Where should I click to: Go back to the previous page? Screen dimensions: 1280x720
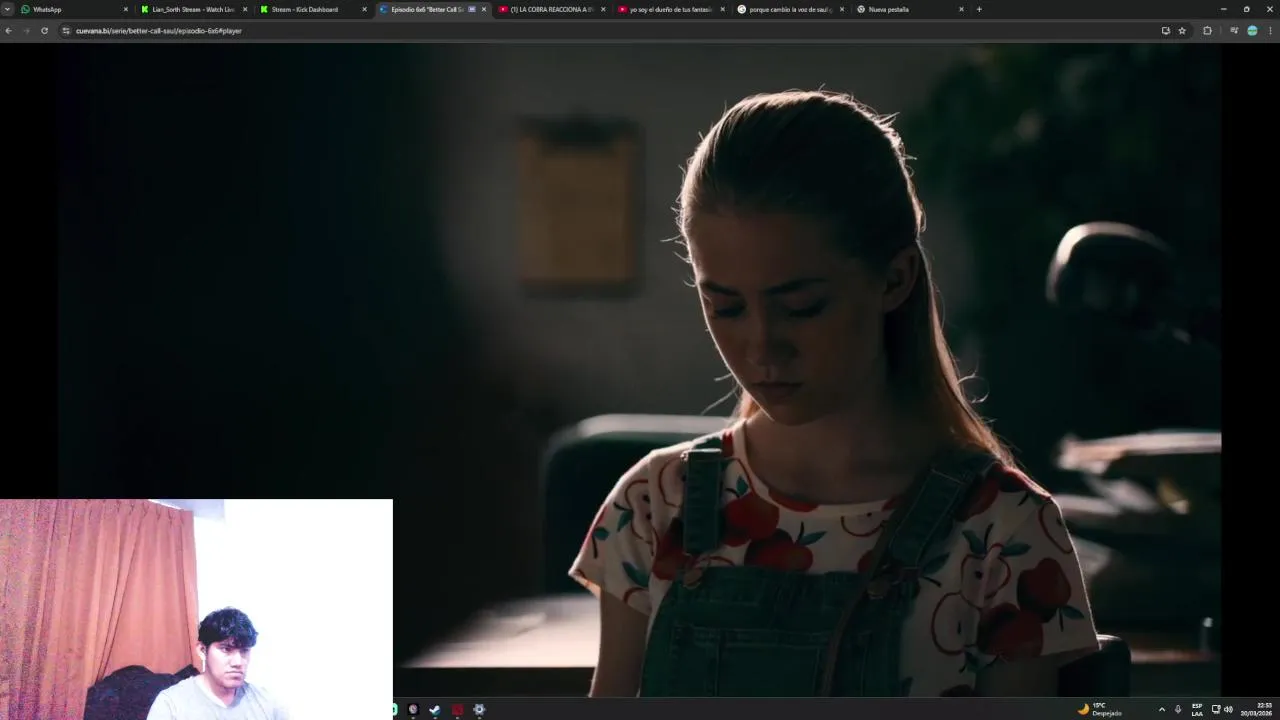(x=8, y=31)
